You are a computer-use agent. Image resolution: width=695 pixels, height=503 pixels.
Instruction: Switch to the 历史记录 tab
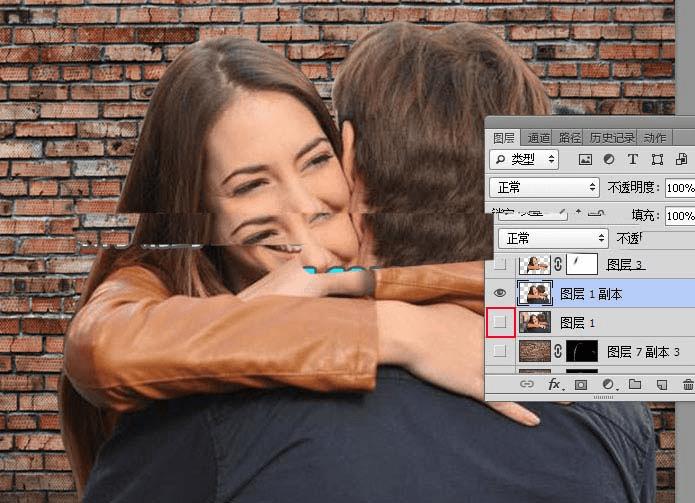pos(612,138)
